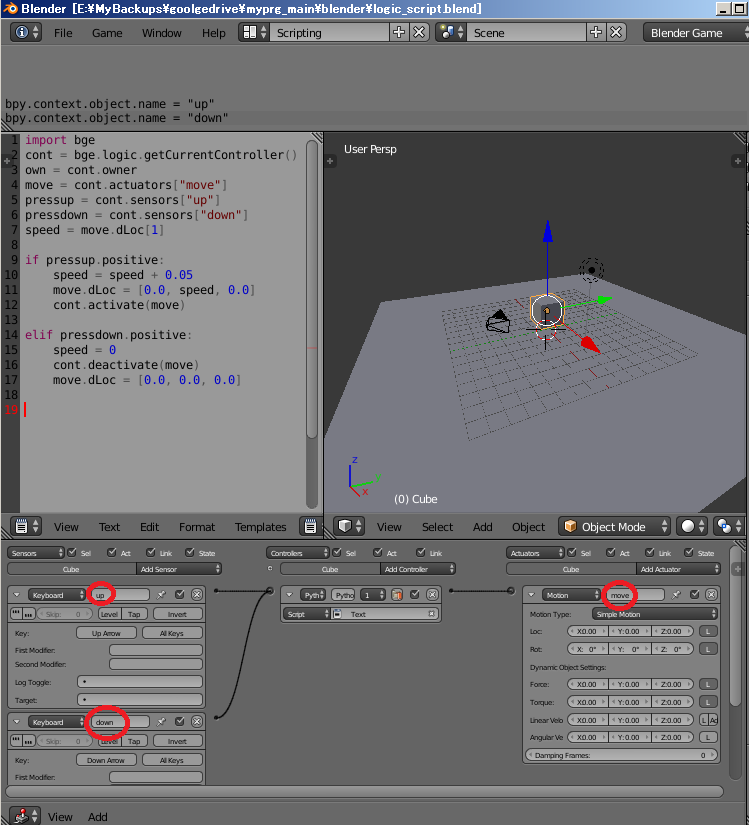Toggle the Loc local L button
Viewport: 749px width, 825px height.
tap(708, 631)
